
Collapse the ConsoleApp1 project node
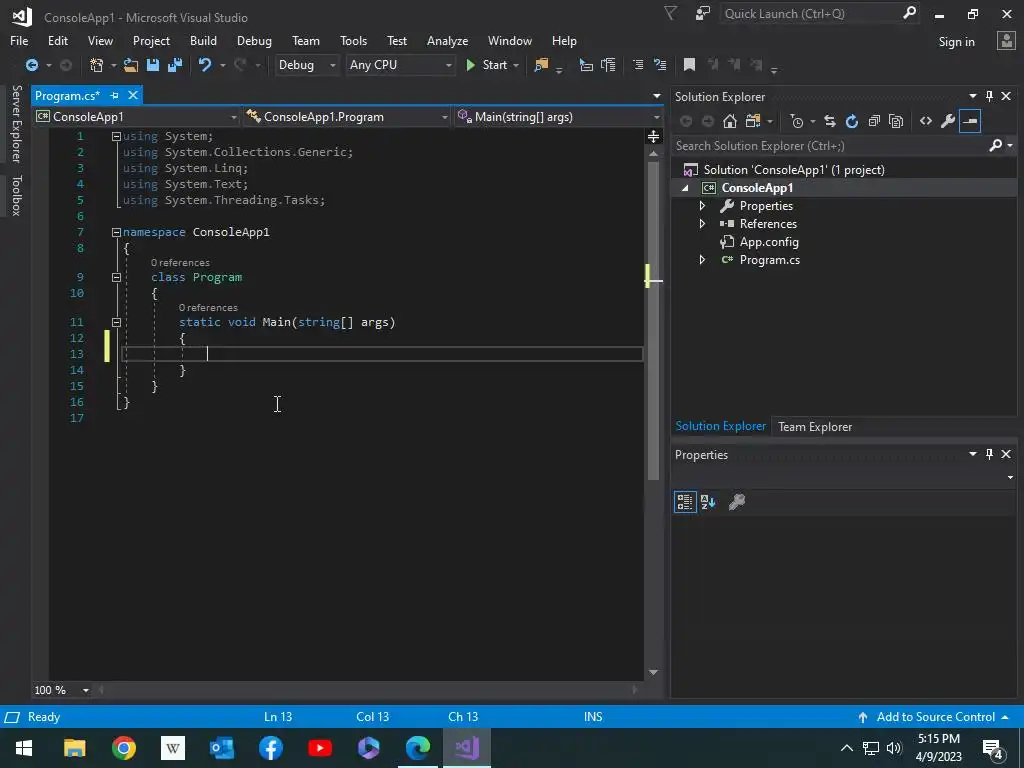tap(685, 188)
